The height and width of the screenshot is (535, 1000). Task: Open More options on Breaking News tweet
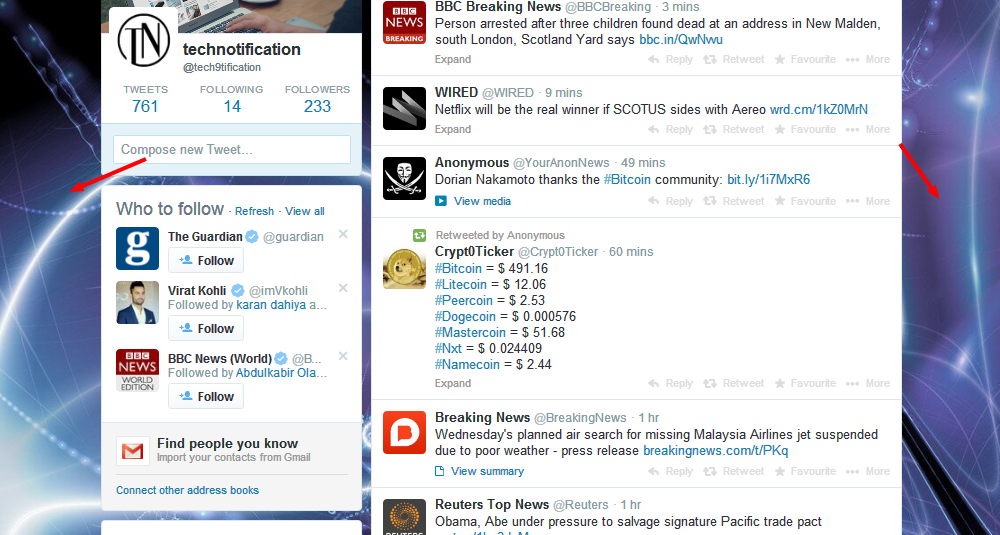[868, 471]
